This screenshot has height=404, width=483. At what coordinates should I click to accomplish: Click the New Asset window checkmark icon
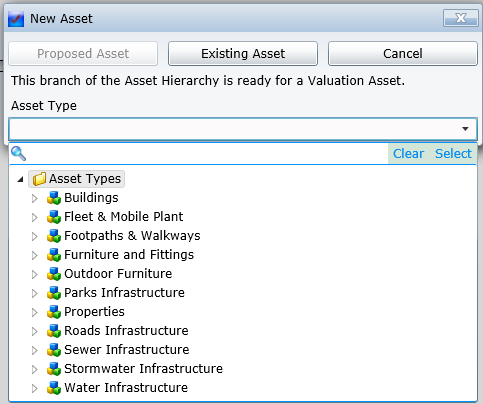[16, 19]
